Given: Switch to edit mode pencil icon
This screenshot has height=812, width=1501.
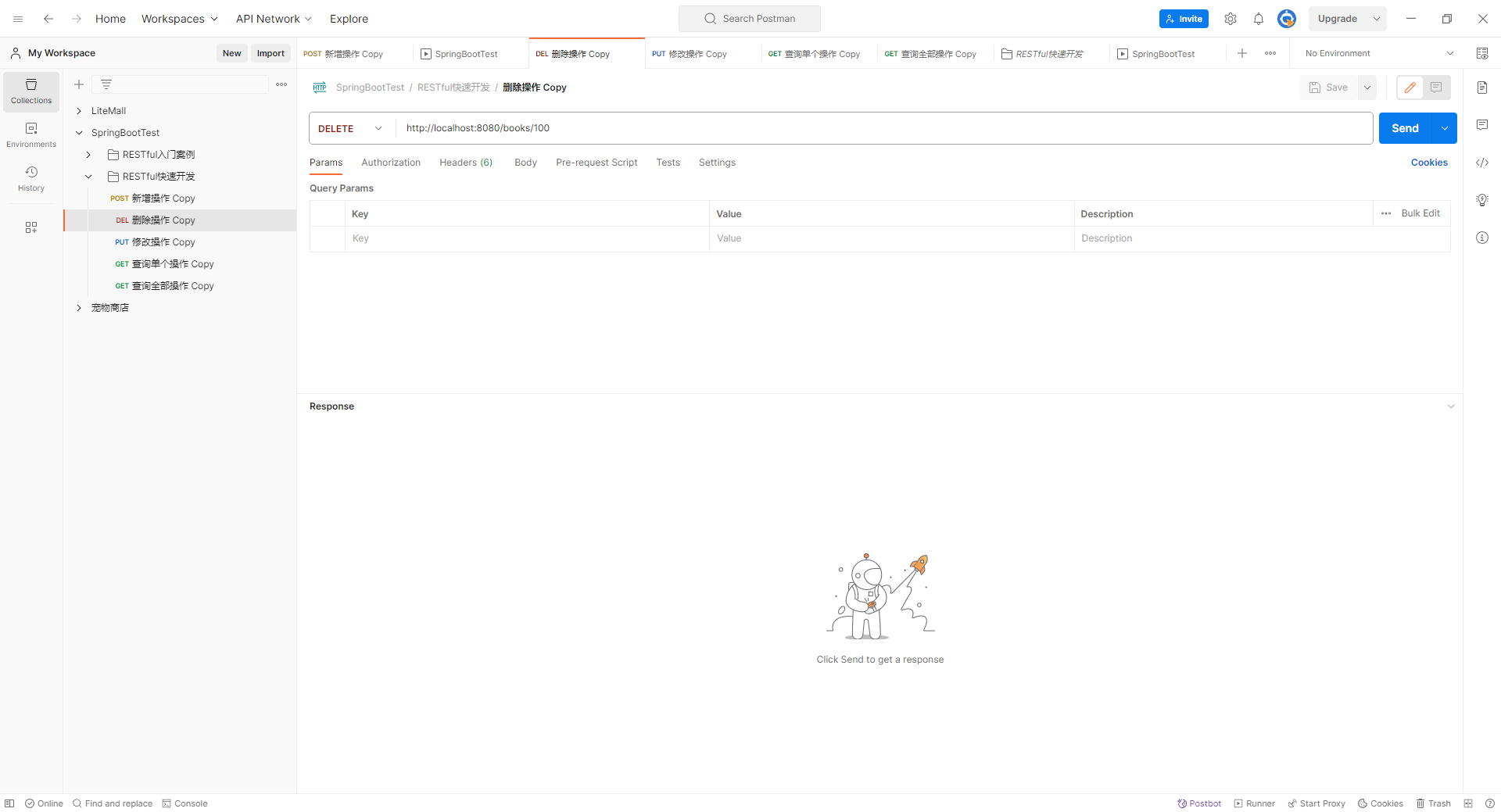Looking at the screenshot, I should tap(1410, 88).
